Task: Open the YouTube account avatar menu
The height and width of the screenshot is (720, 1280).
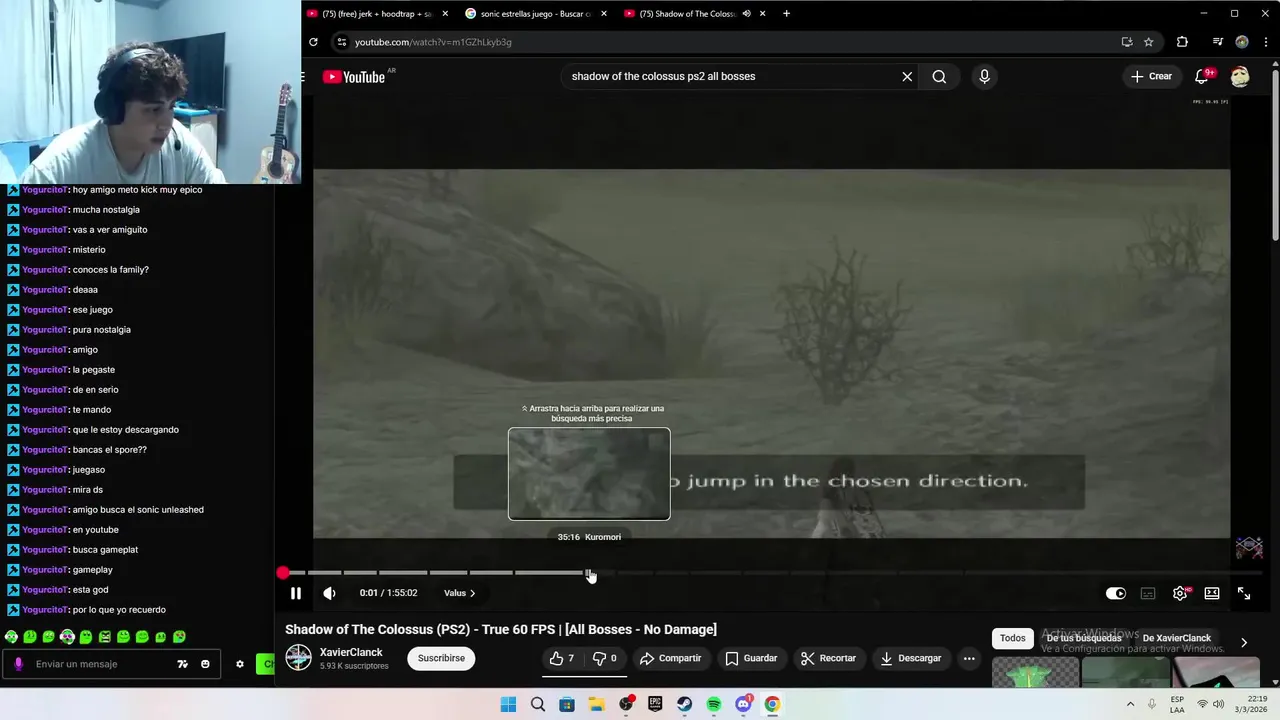Action: [x=1240, y=76]
